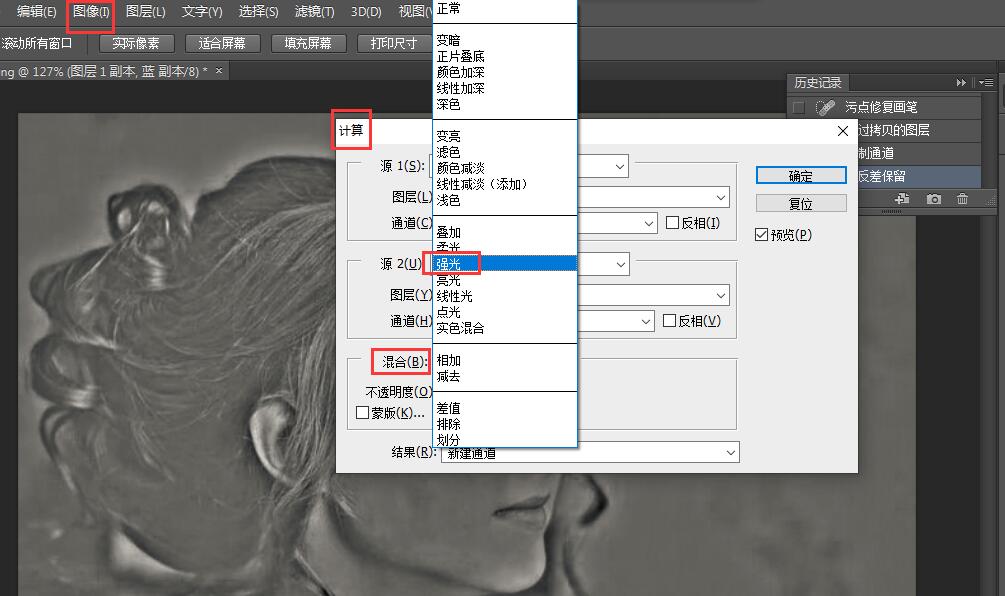1005x596 pixels.
Task: Delete the current history state via trash icon
Action: (x=963, y=199)
